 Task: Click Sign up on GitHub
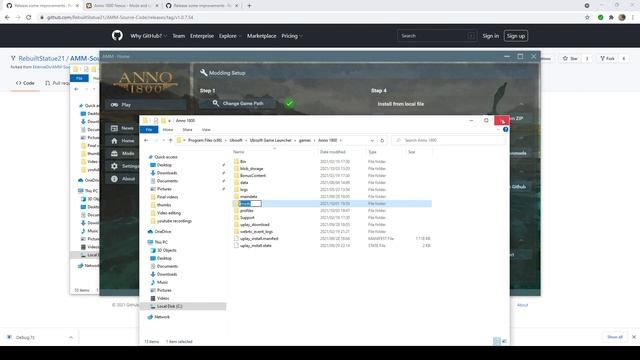tap(516, 36)
